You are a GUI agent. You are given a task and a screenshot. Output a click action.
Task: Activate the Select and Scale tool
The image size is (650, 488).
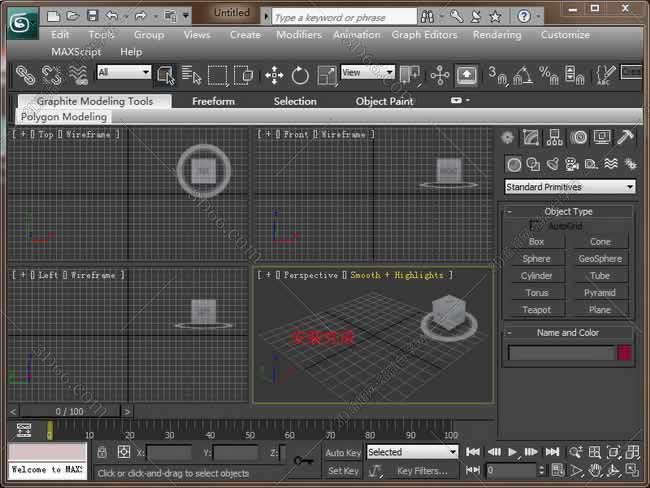tap(327, 75)
